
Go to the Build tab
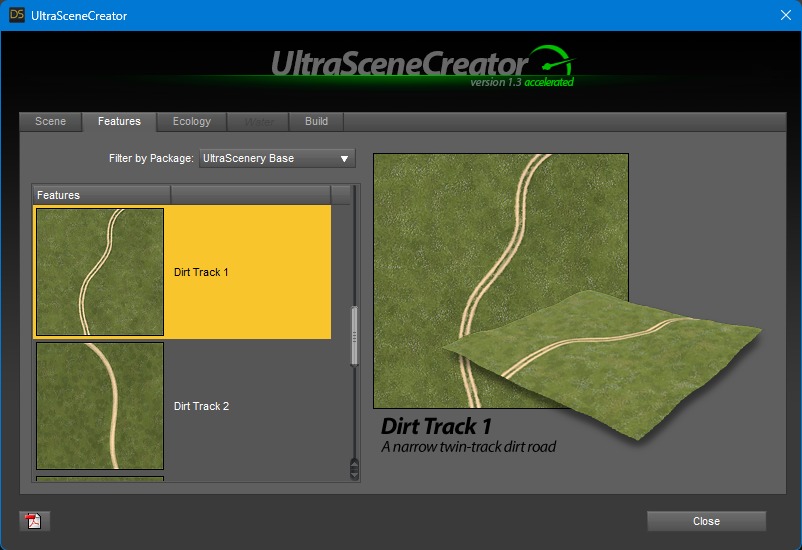[316, 121]
